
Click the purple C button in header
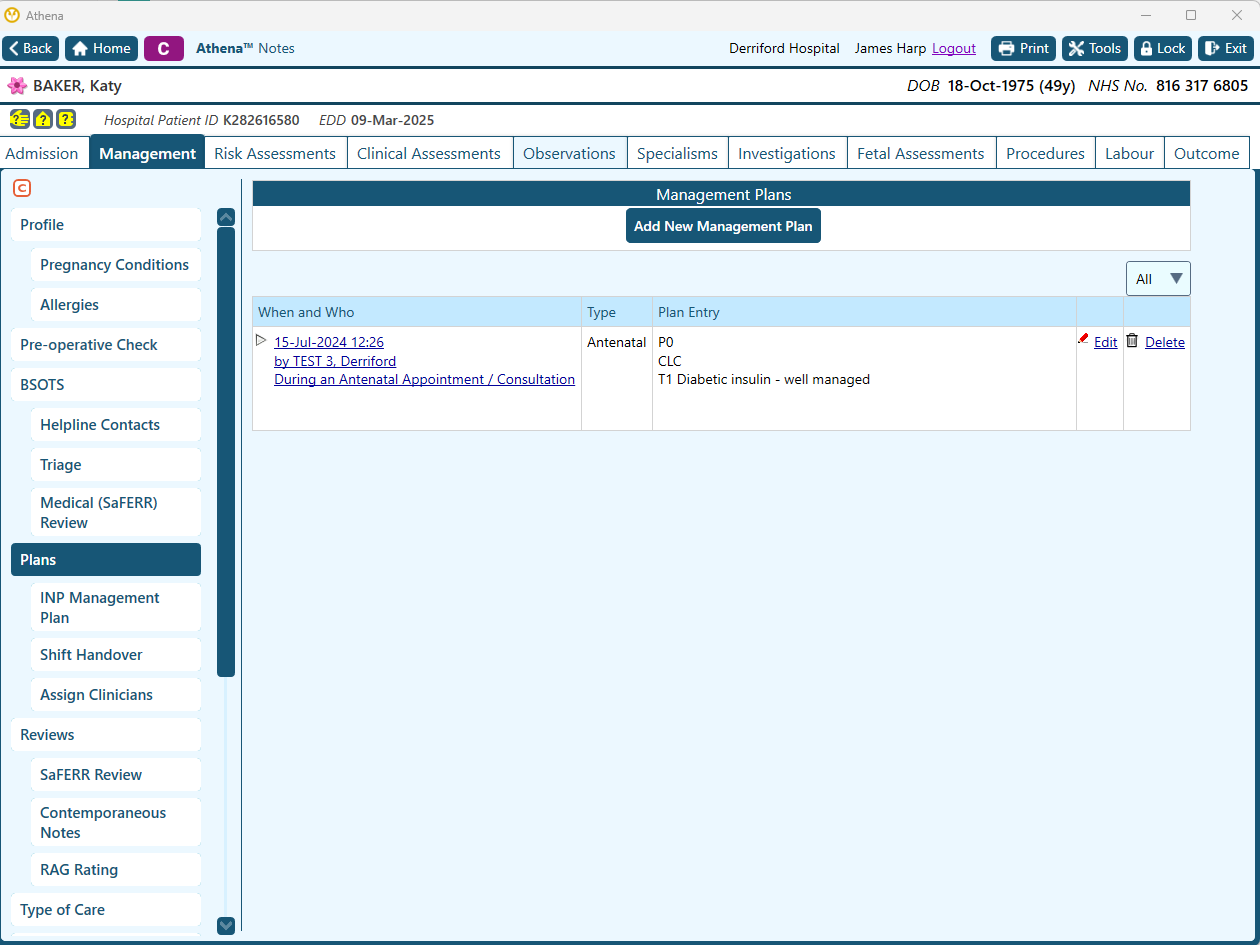click(x=164, y=48)
